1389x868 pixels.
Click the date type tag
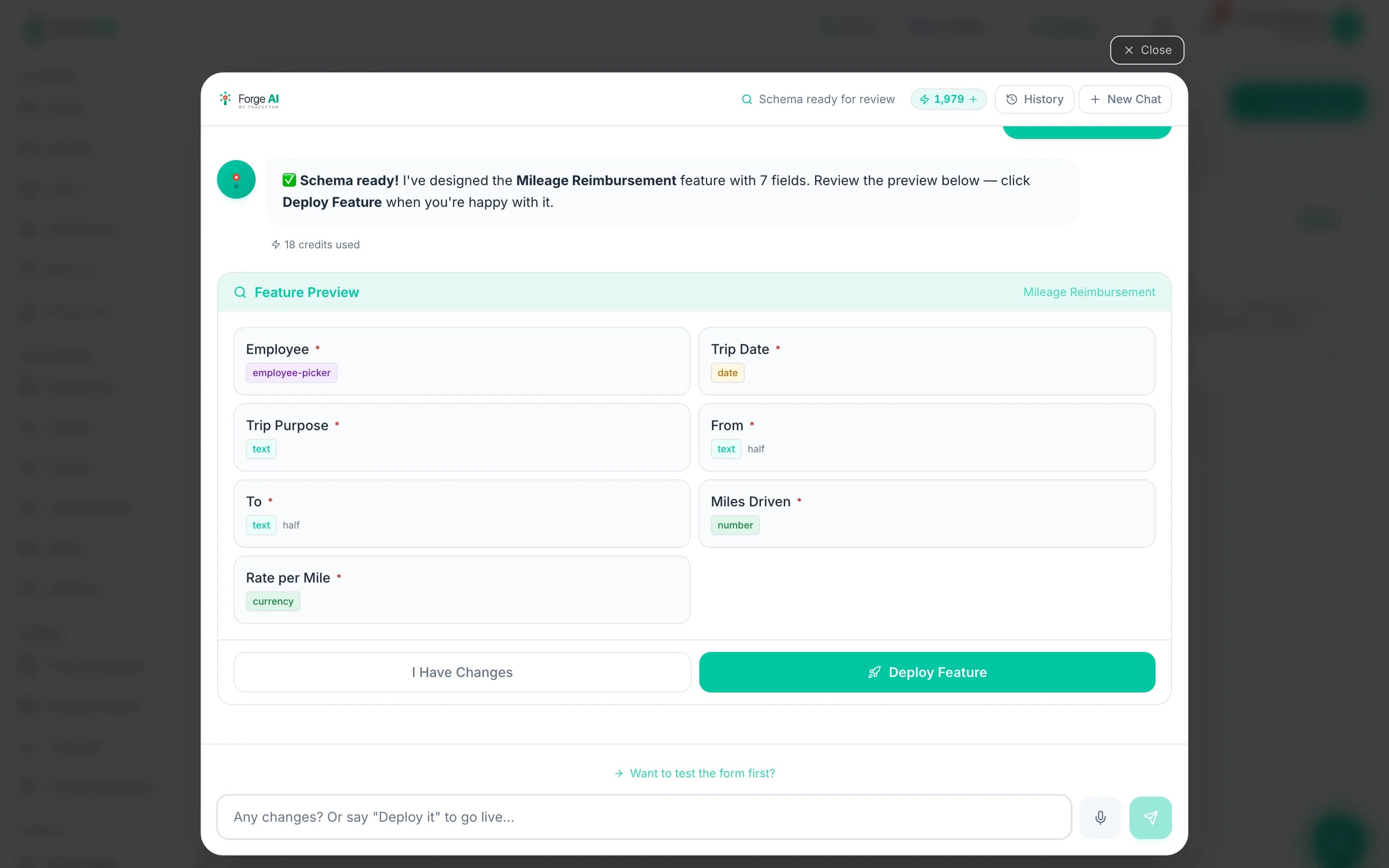[x=728, y=373]
